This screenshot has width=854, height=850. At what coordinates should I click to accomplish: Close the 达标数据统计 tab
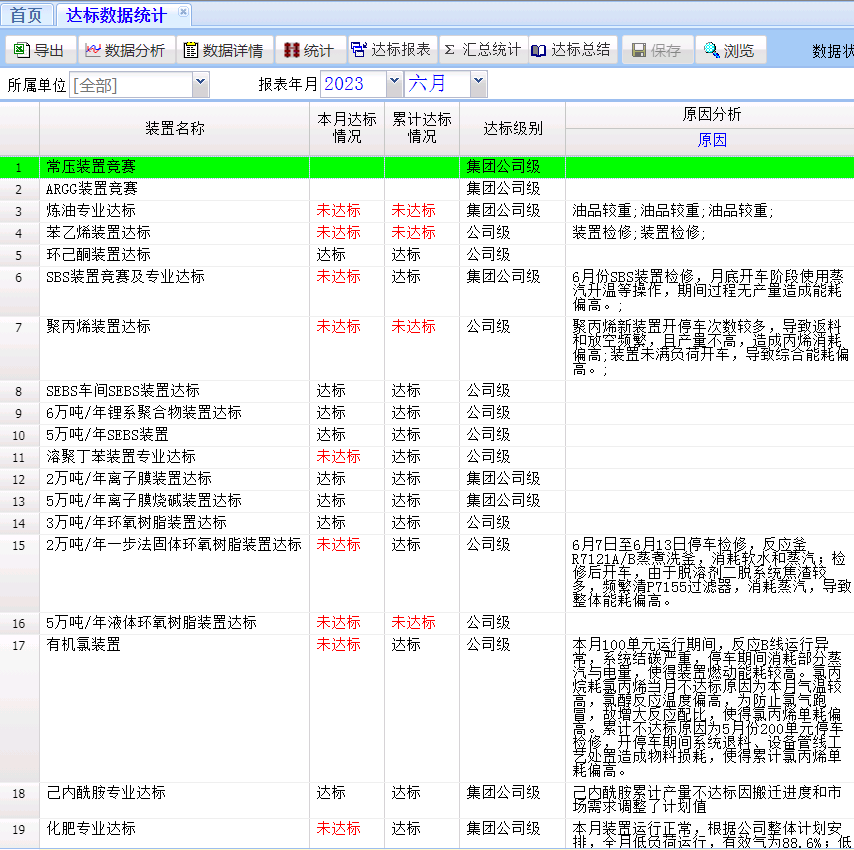click(182, 13)
